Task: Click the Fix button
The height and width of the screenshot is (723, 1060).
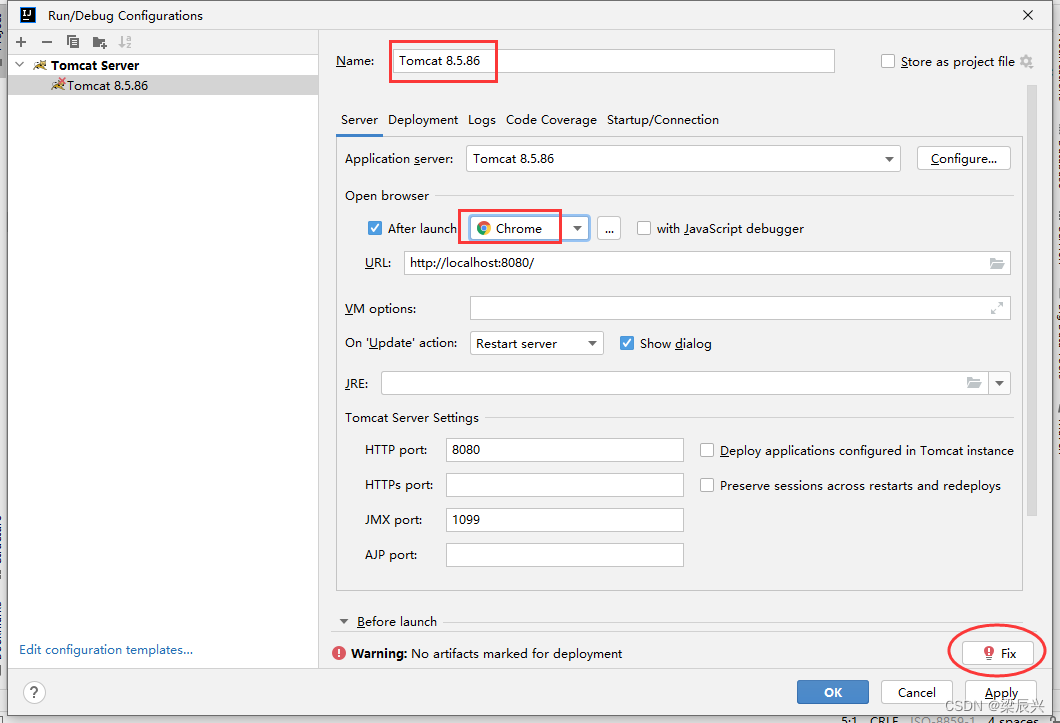Action: pyautogui.click(x=998, y=653)
